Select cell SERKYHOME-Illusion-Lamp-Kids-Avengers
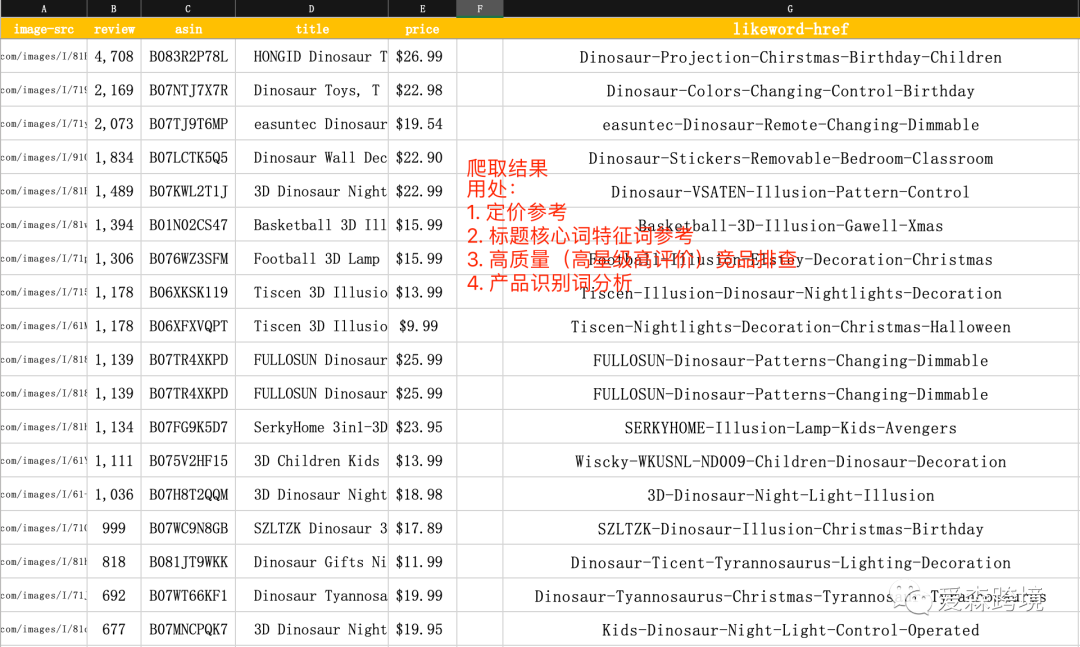 791,428
